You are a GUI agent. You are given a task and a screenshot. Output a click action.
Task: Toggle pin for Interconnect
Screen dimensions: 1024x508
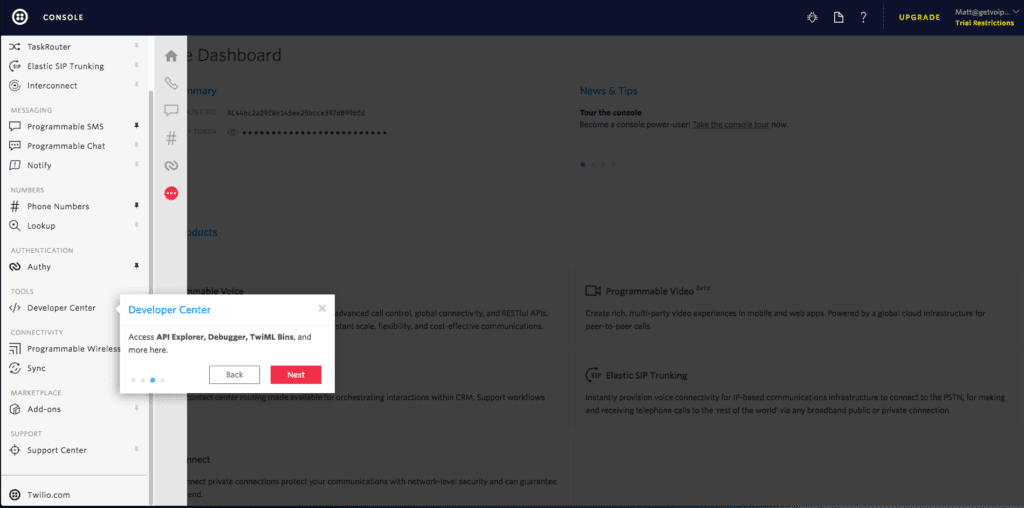point(136,86)
